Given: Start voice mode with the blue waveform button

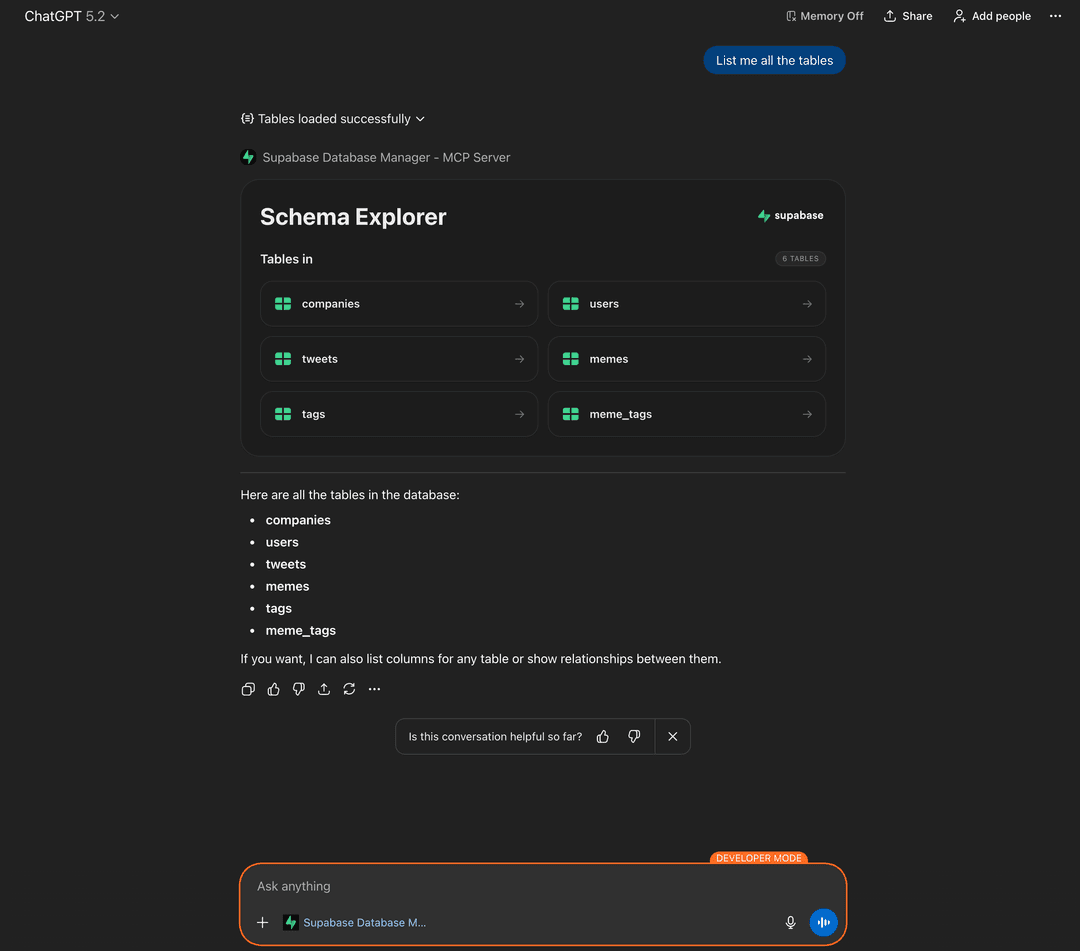Looking at the screenshot, I should (823, 922).
